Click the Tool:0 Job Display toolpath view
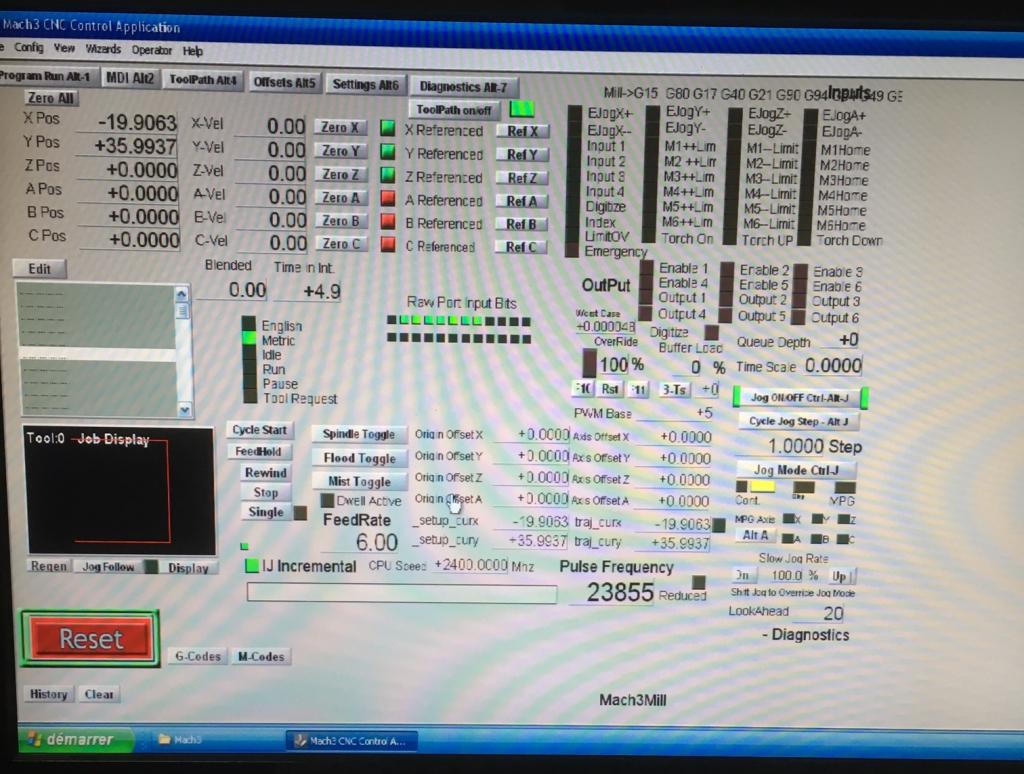The height and width of the screenshot is (774, 1024). 120,491
